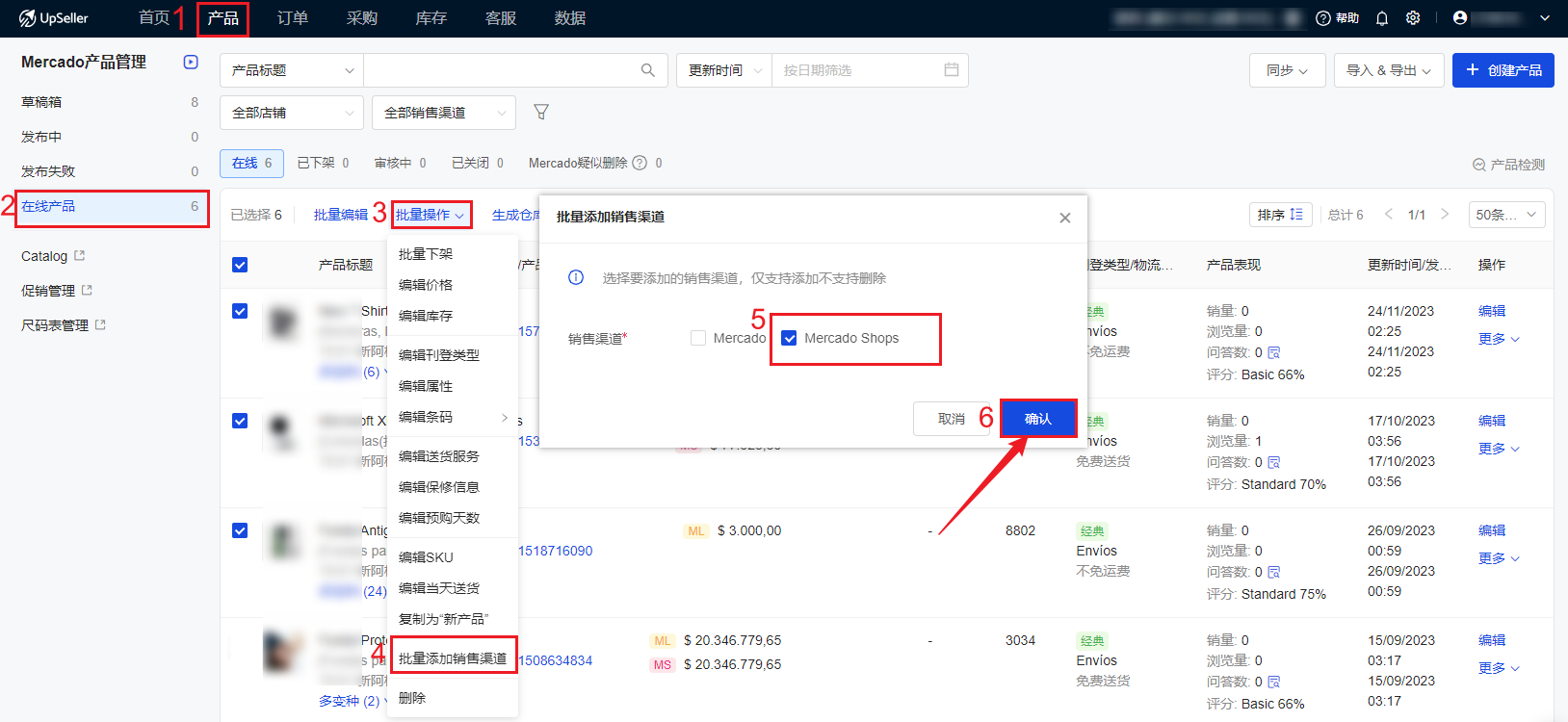This screenshot has width=1568, height=722.
Task: Click the 取消 button
Action: point(952,419)
